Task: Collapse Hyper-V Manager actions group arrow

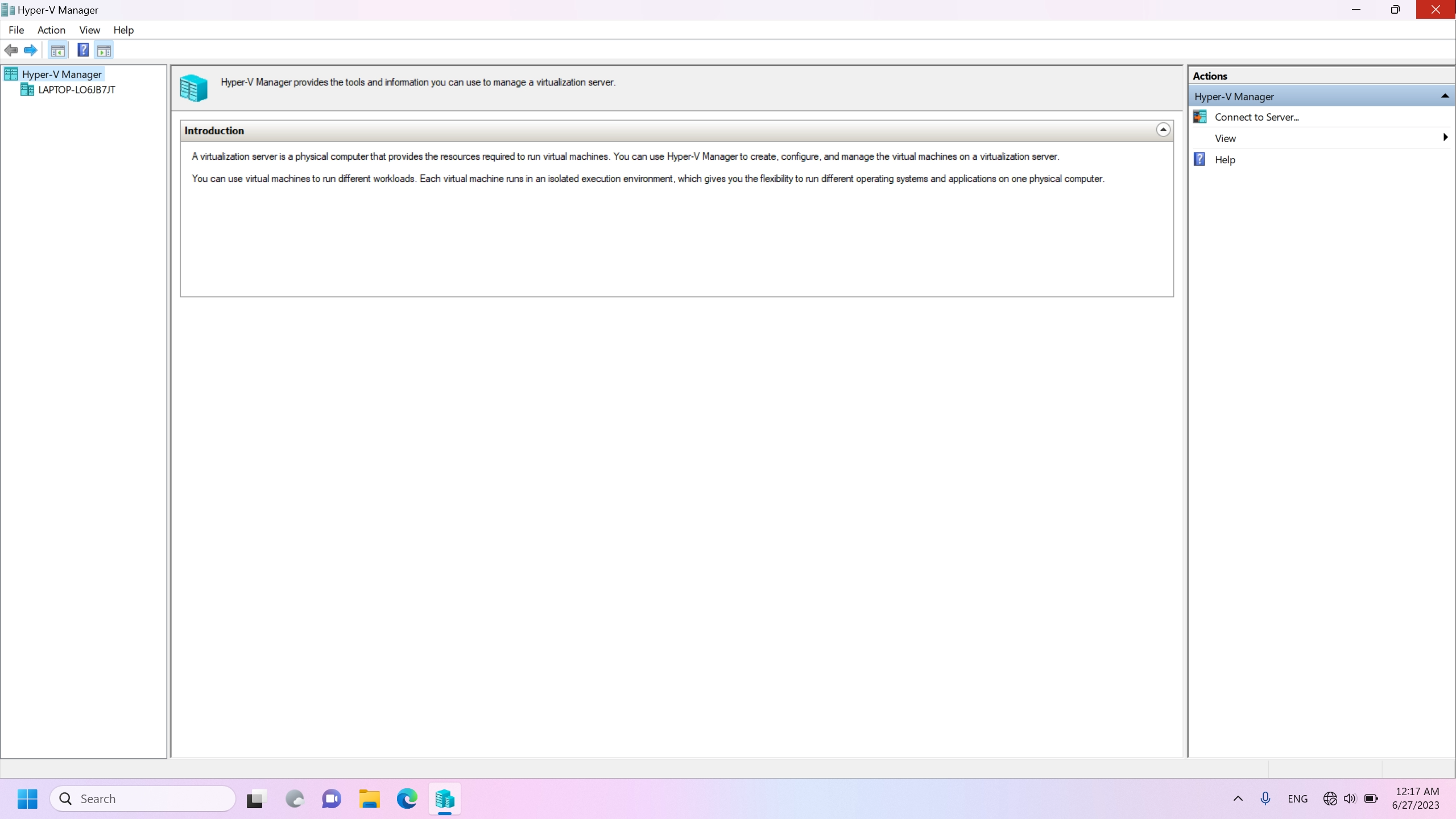Action: [1445, 96]
